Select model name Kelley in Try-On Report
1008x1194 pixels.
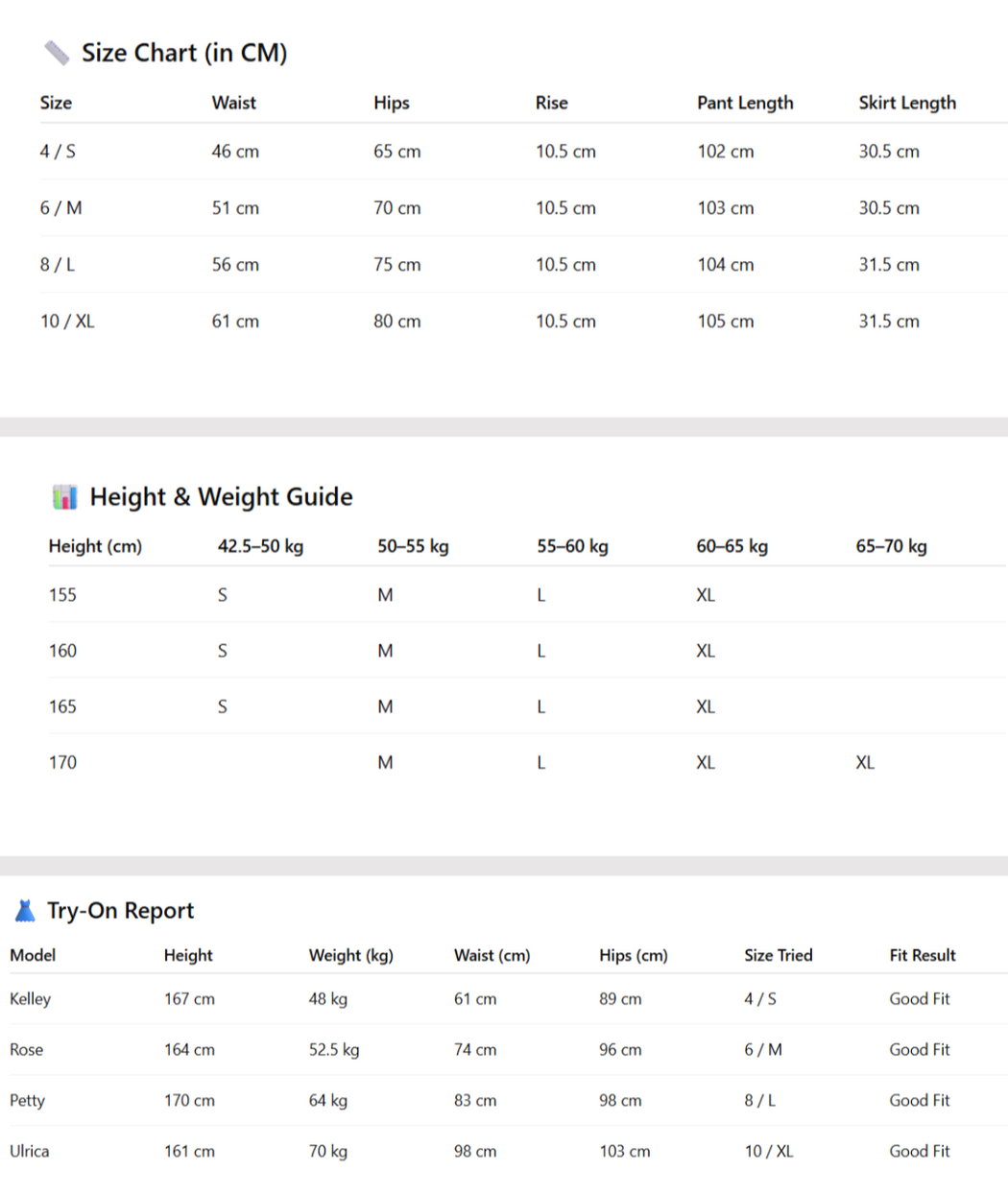point(30,999)
